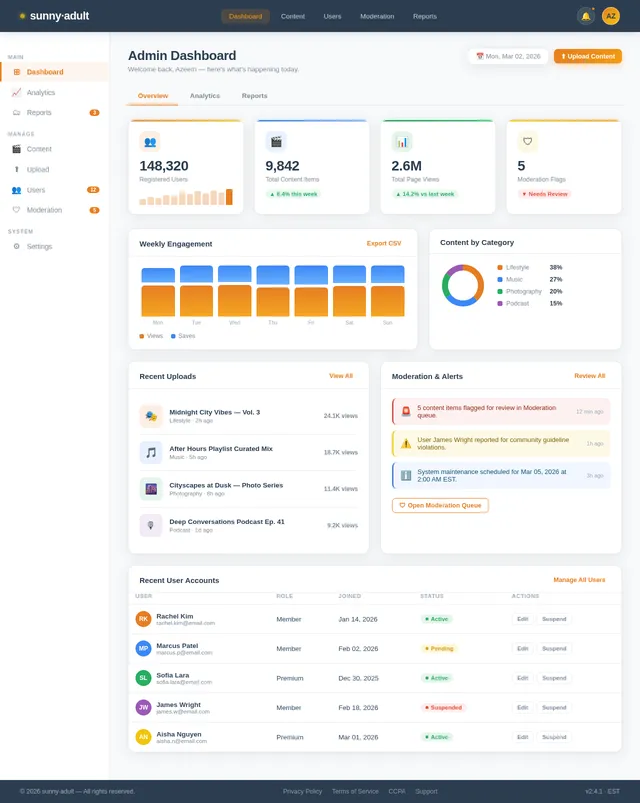Open Users in the sidebar
This screenshot has width=640, height=803.
coord(55,190)
